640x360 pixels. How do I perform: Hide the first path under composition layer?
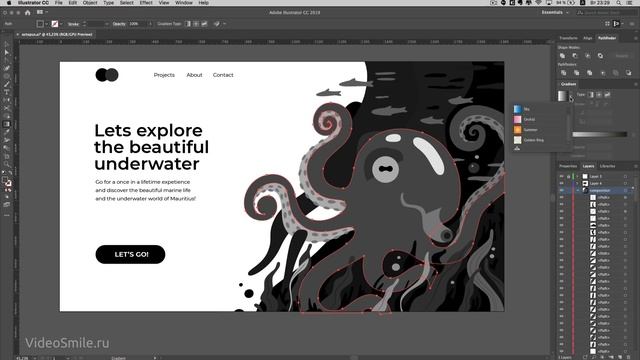[562, 198]
